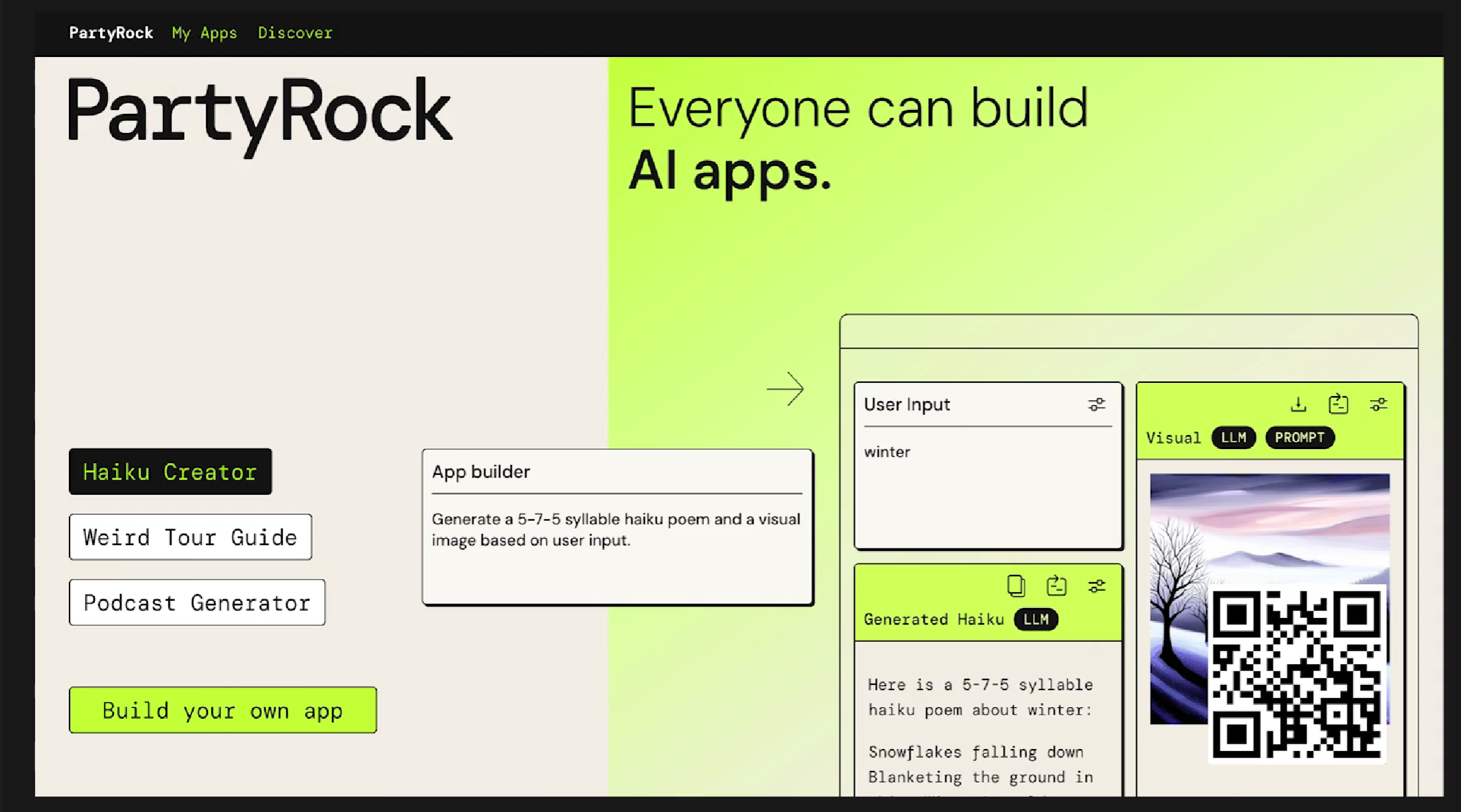
Task: Open the Discover page in the top navigation
Action: (295, 33)
